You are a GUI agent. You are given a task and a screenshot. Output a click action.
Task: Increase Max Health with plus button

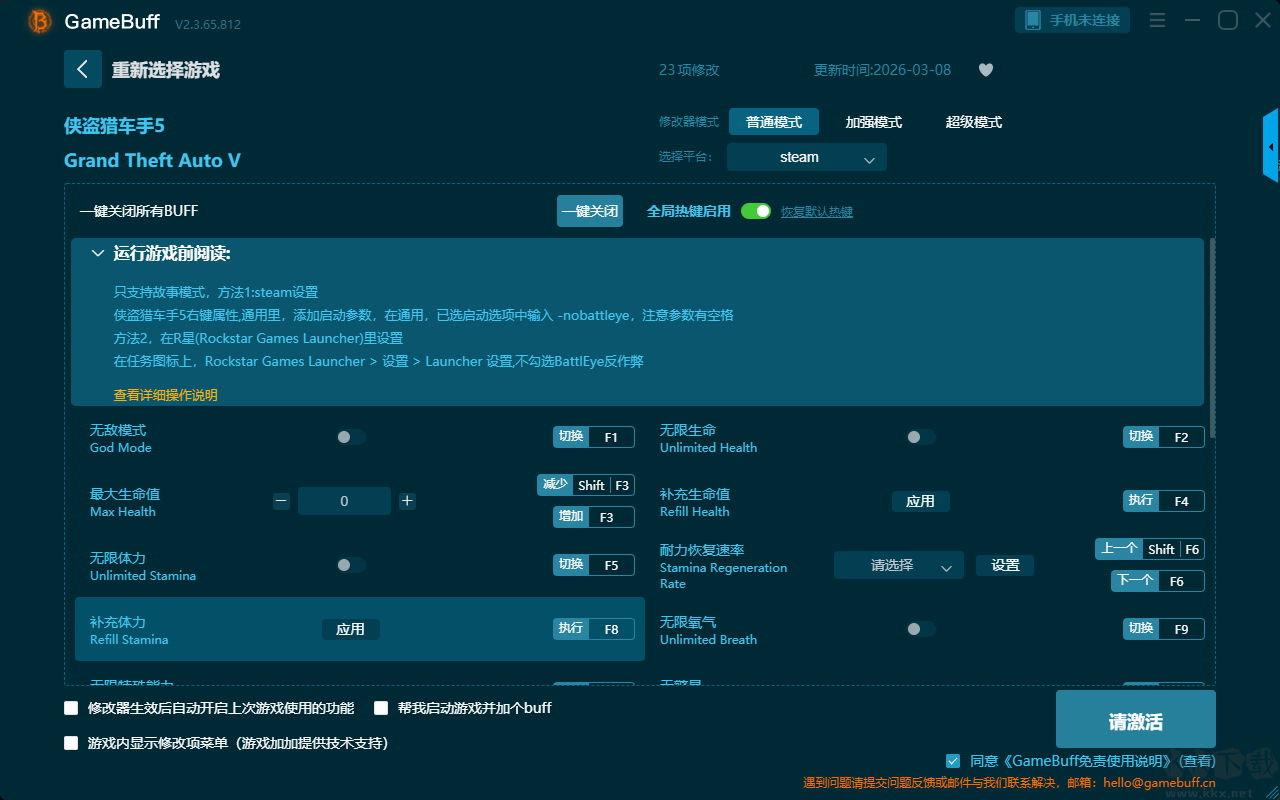(407, 501)
